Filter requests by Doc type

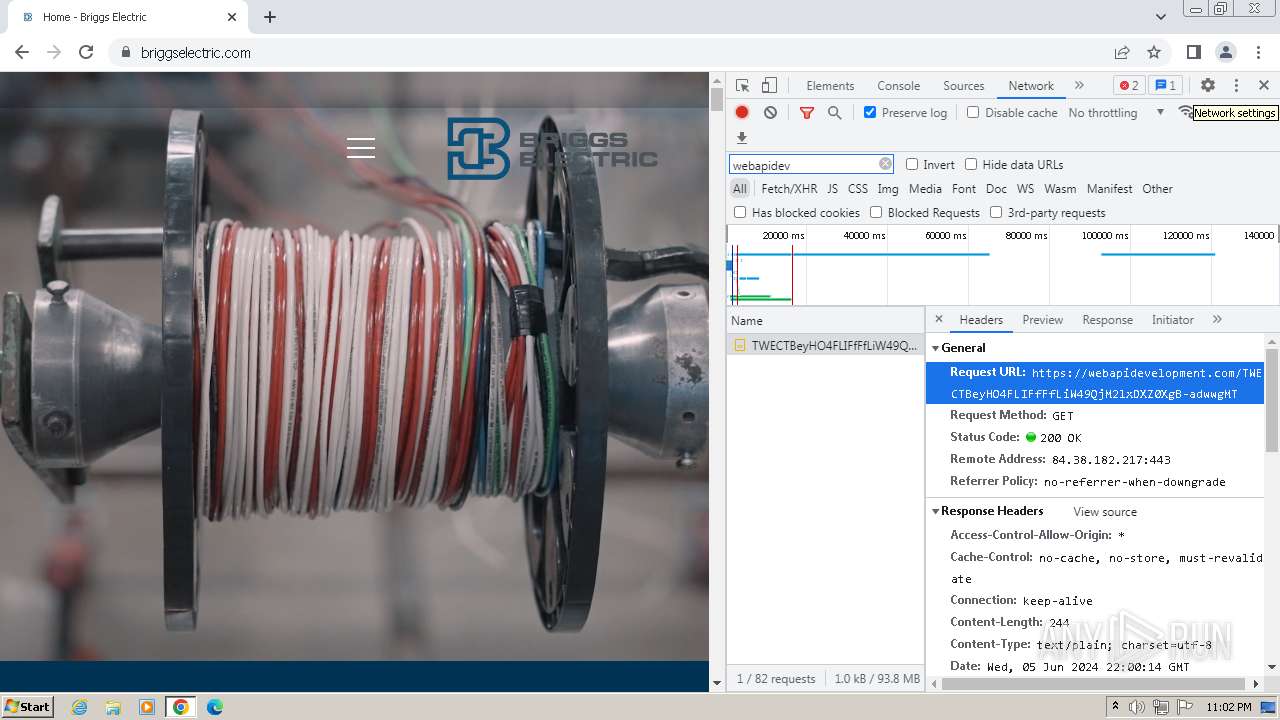click(x=996, y=188)
